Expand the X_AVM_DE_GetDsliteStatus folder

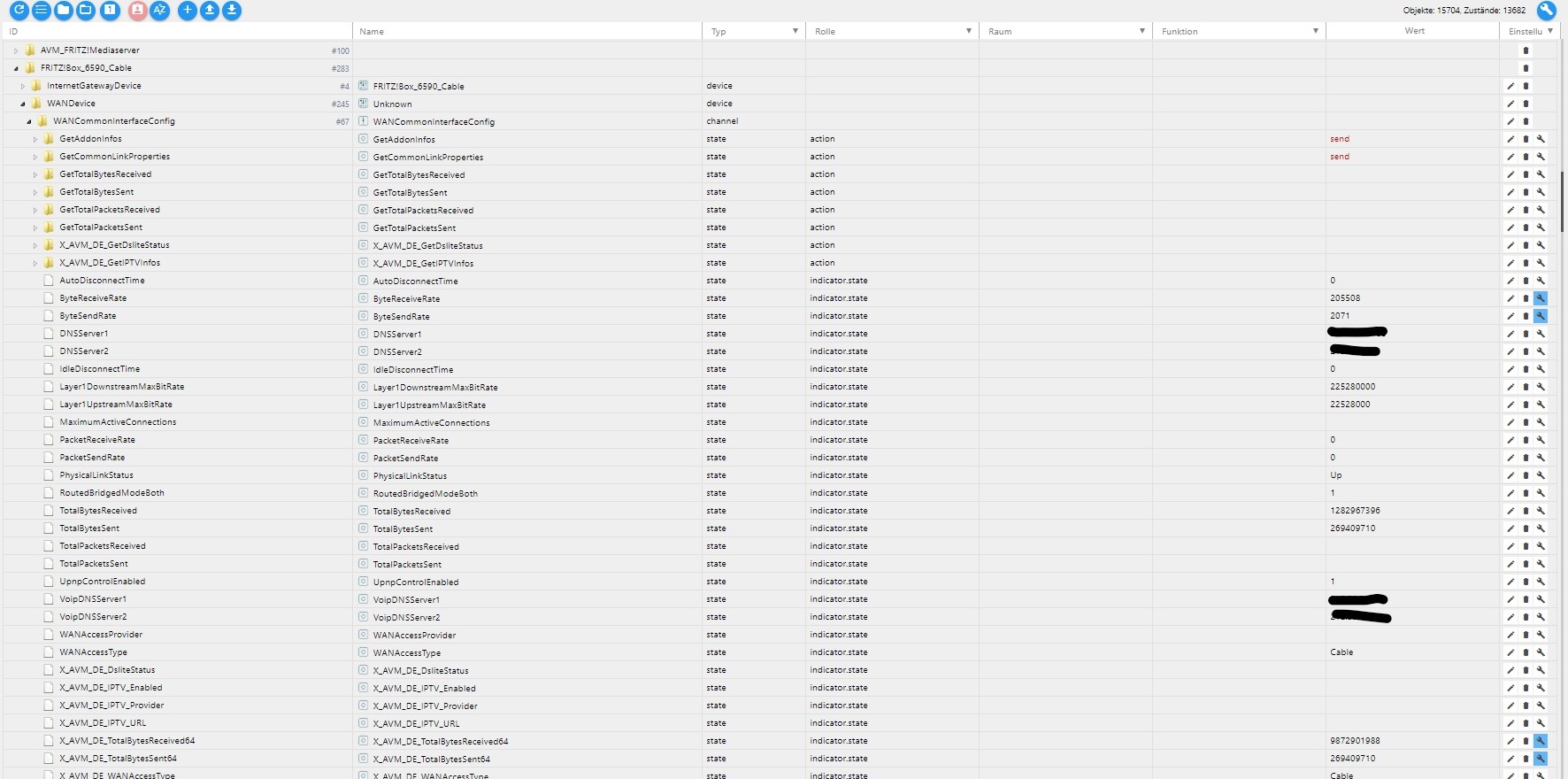(35, 245)
